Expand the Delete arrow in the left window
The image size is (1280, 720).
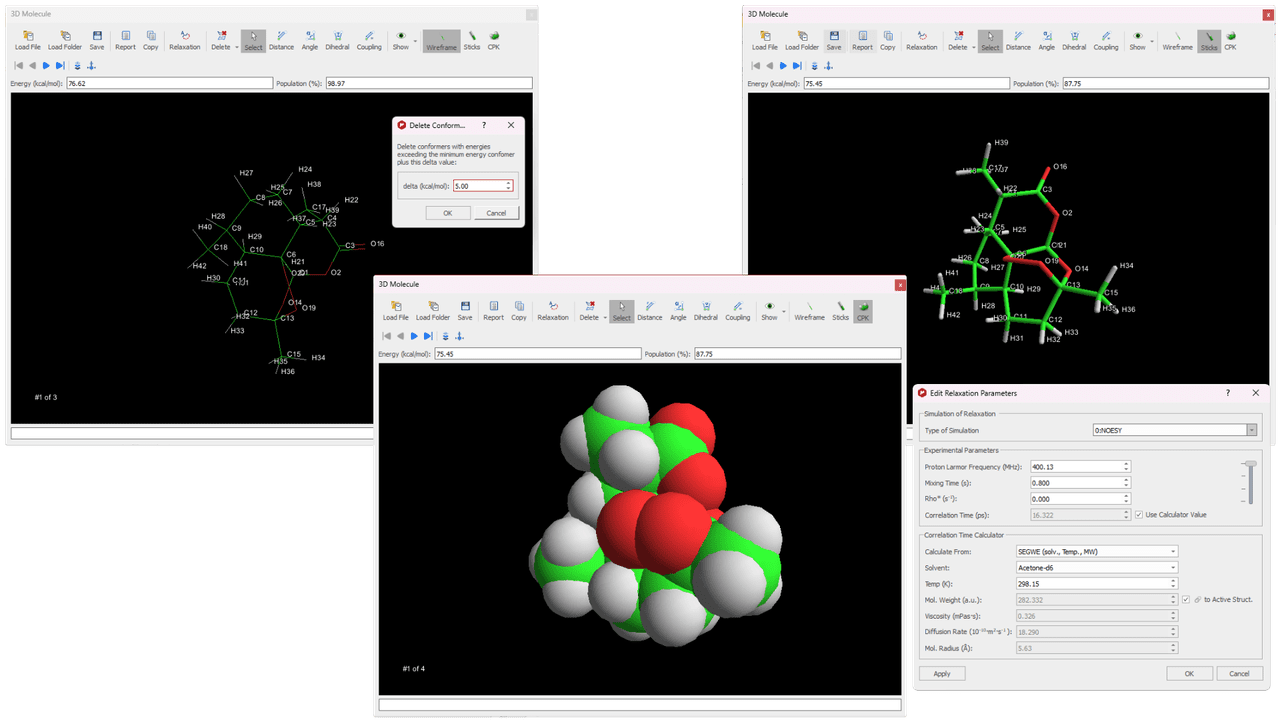pyautogui.click(x=236, y=47)
